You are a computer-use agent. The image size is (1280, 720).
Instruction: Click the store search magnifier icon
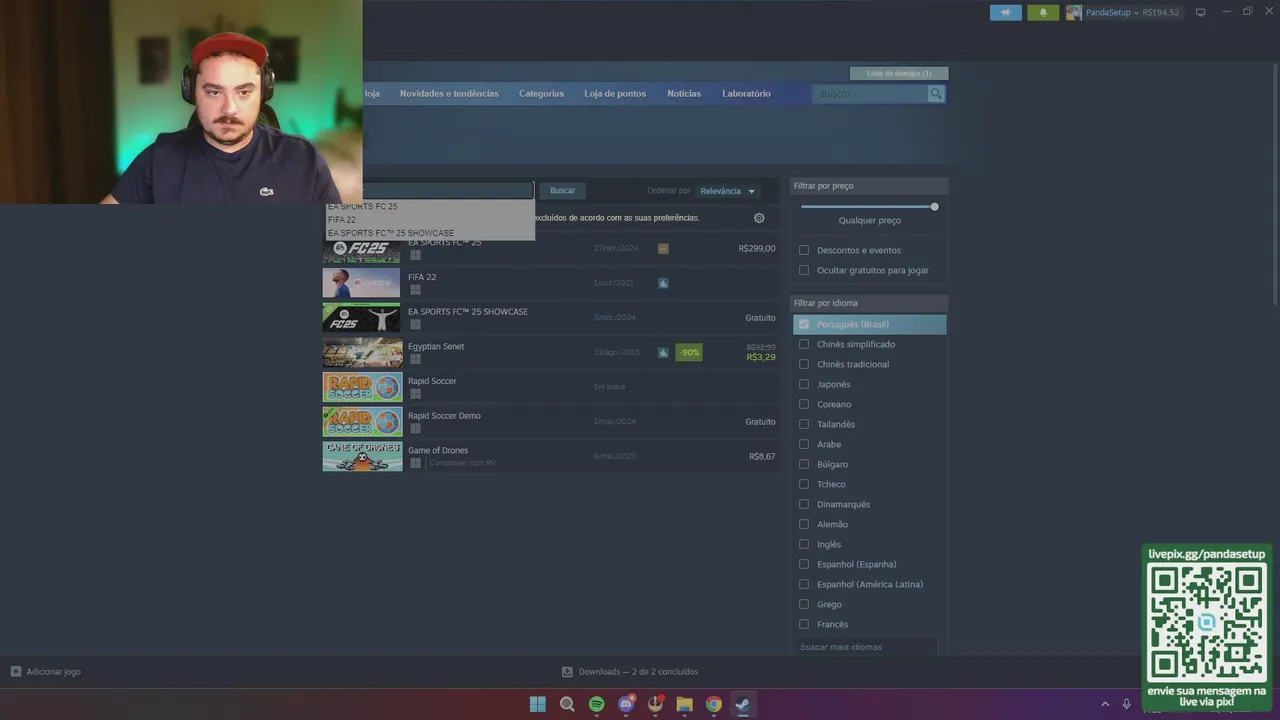point(936,94)
